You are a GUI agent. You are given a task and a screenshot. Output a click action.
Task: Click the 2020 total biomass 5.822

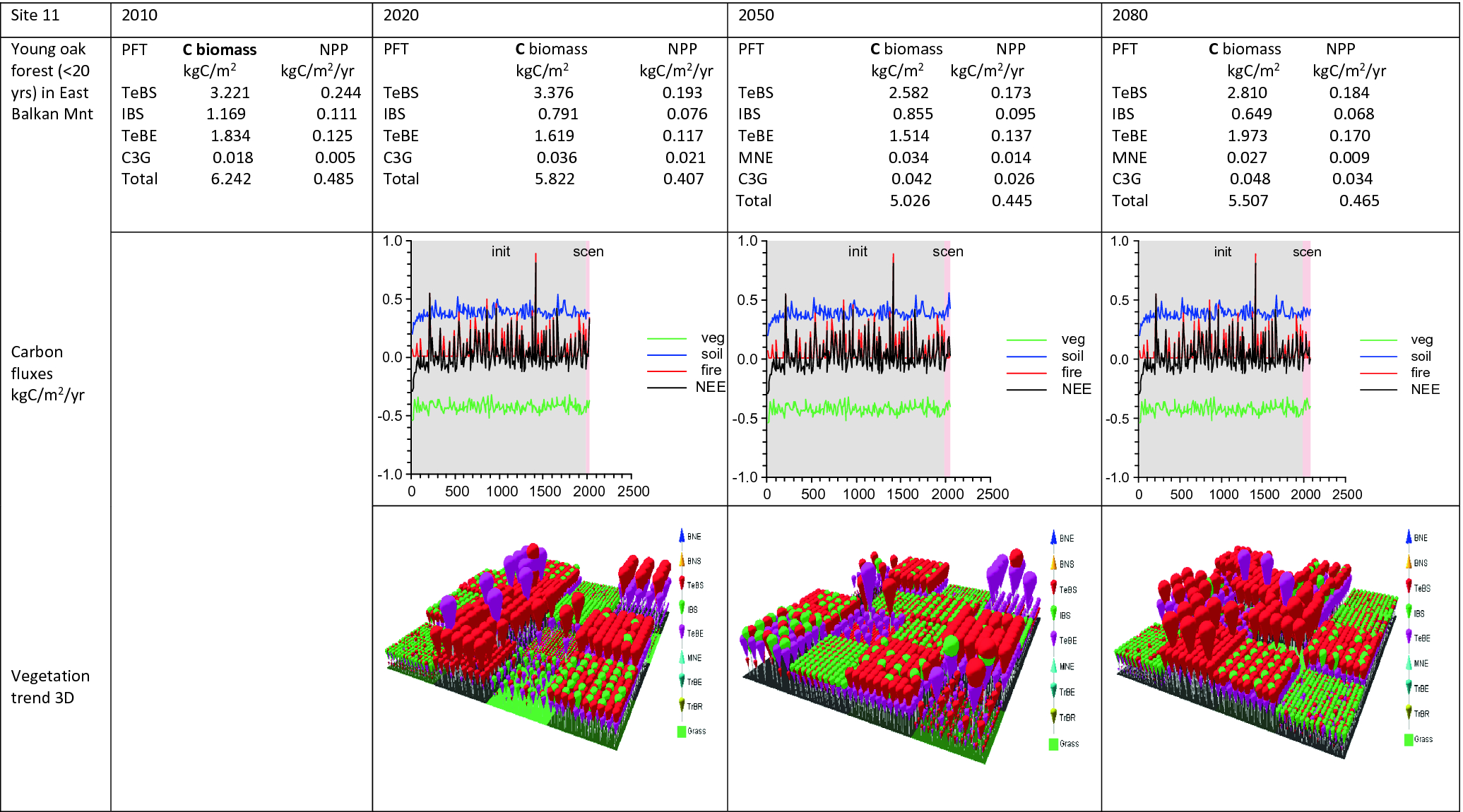[555, 179]
